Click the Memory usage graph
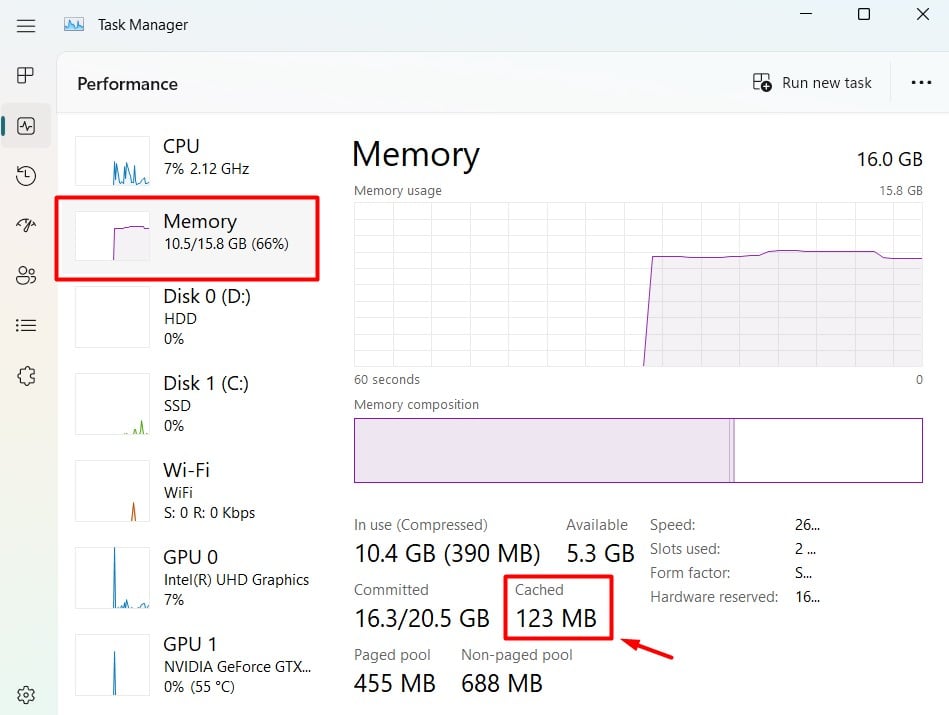The width and height of the screenshot is (949, 715). pyautogui.click(x=638, y=285)
